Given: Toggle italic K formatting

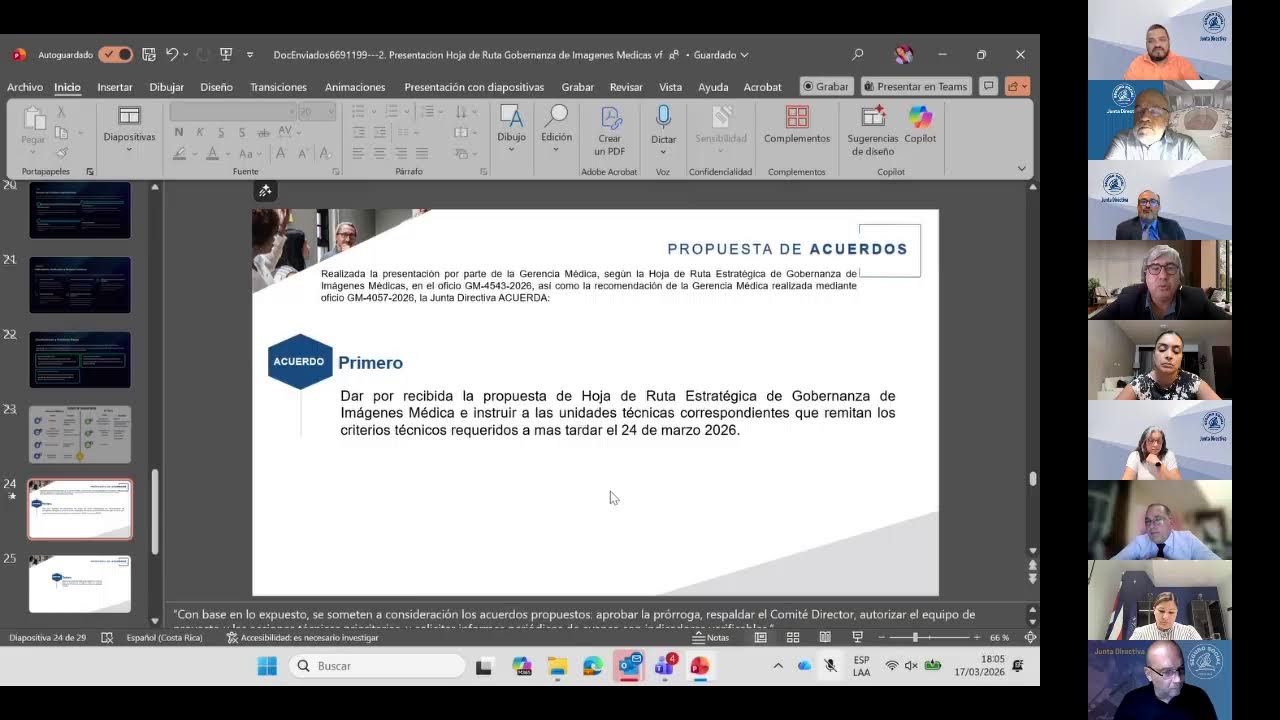Looking at the screenshot, I should (200, 132).
